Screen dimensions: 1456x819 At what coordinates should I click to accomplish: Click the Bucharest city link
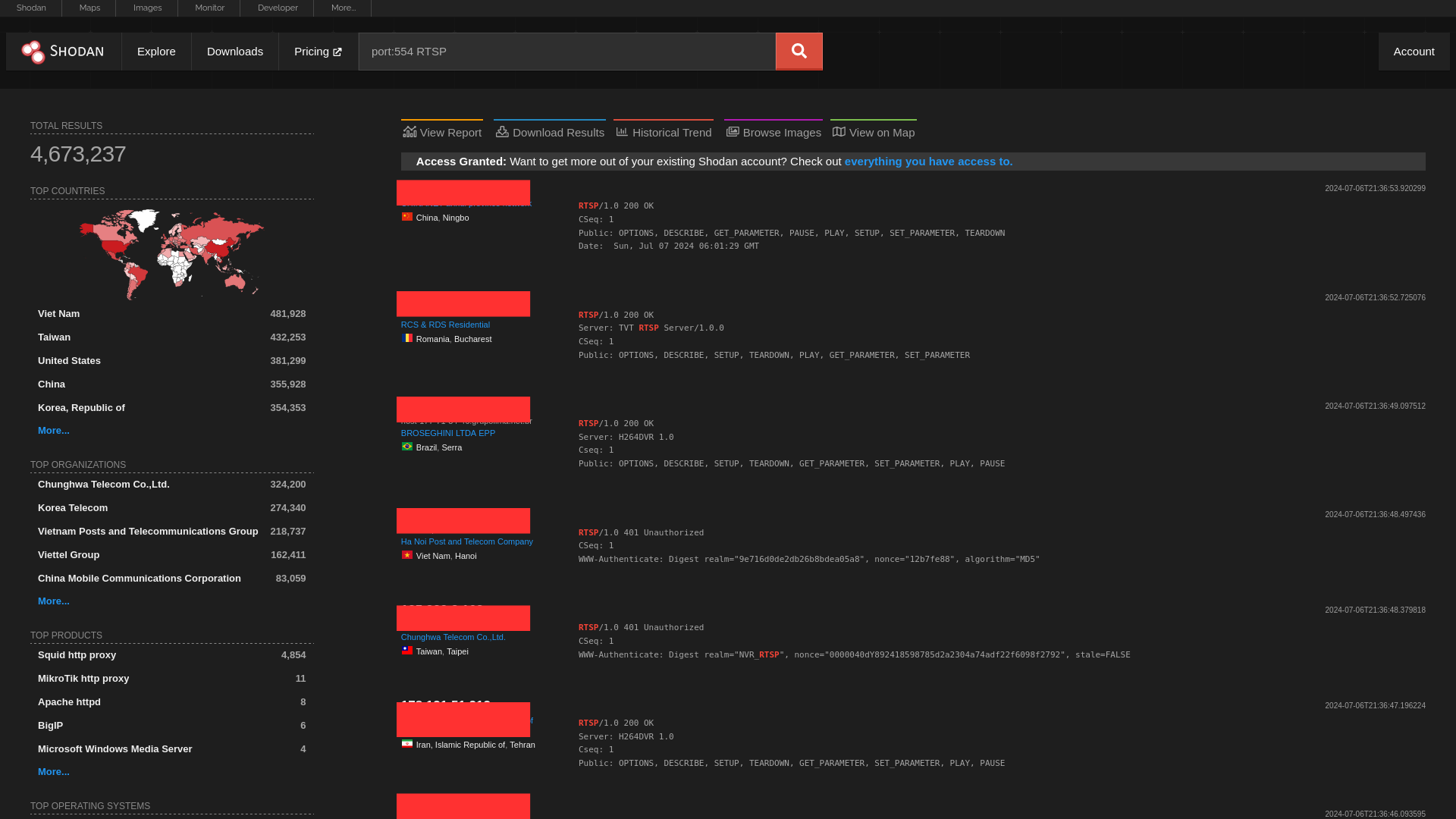(472, 339)
